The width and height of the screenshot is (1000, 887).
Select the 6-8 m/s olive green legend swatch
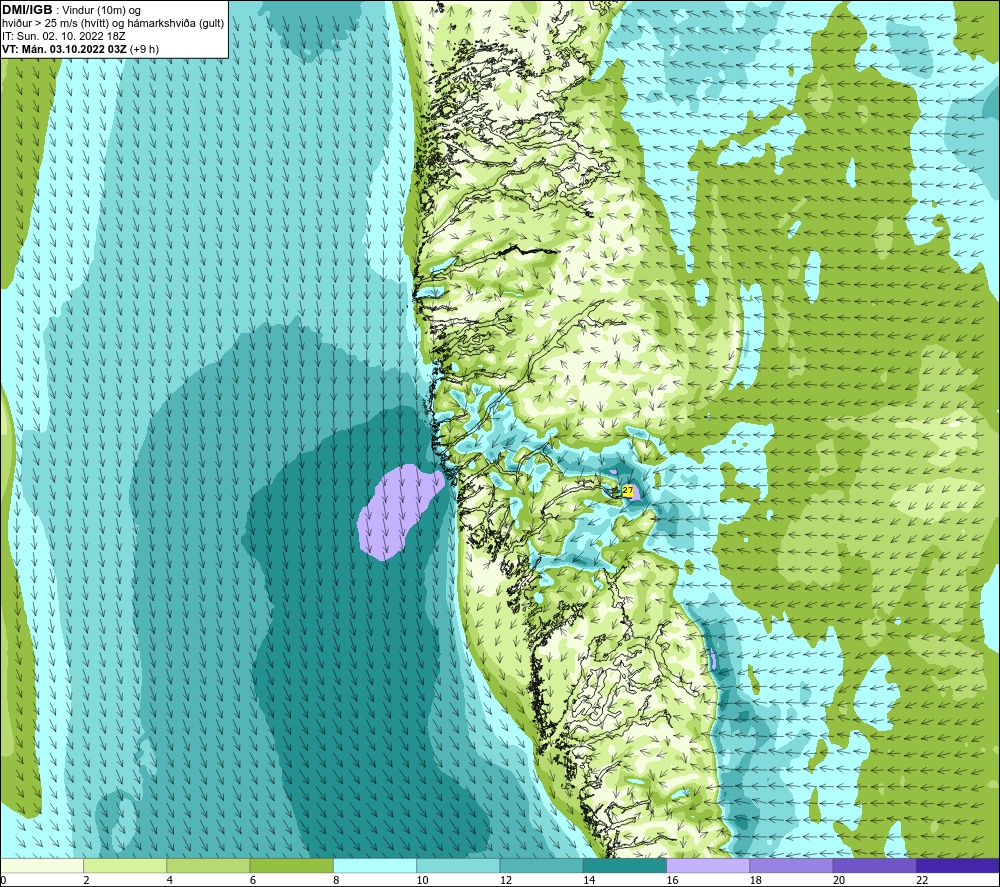291,865
